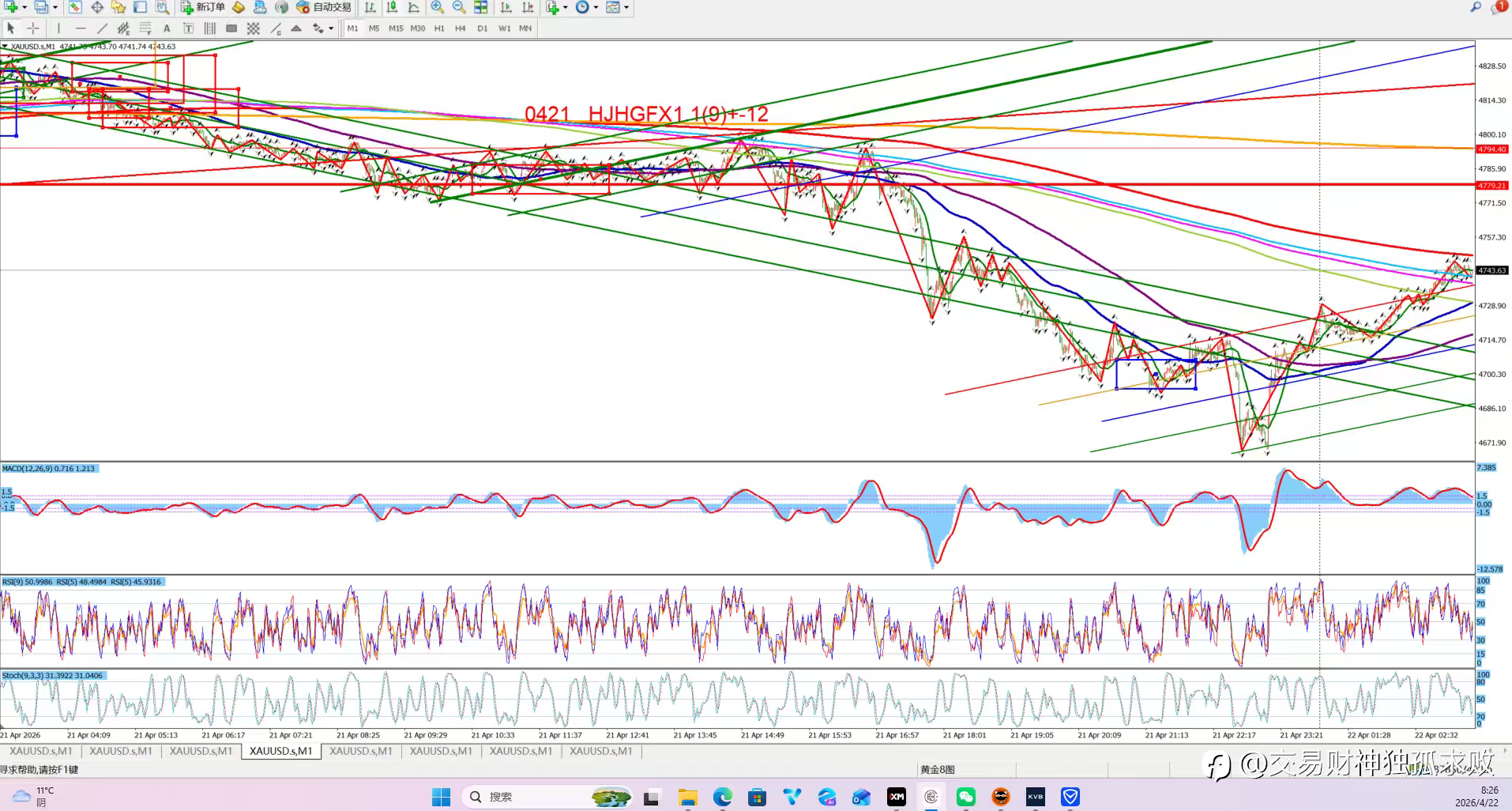Select the first XAUUSD.s,M1 chart tab
The height and width of the screenshot is (811, 1512).
coord(40,751)
